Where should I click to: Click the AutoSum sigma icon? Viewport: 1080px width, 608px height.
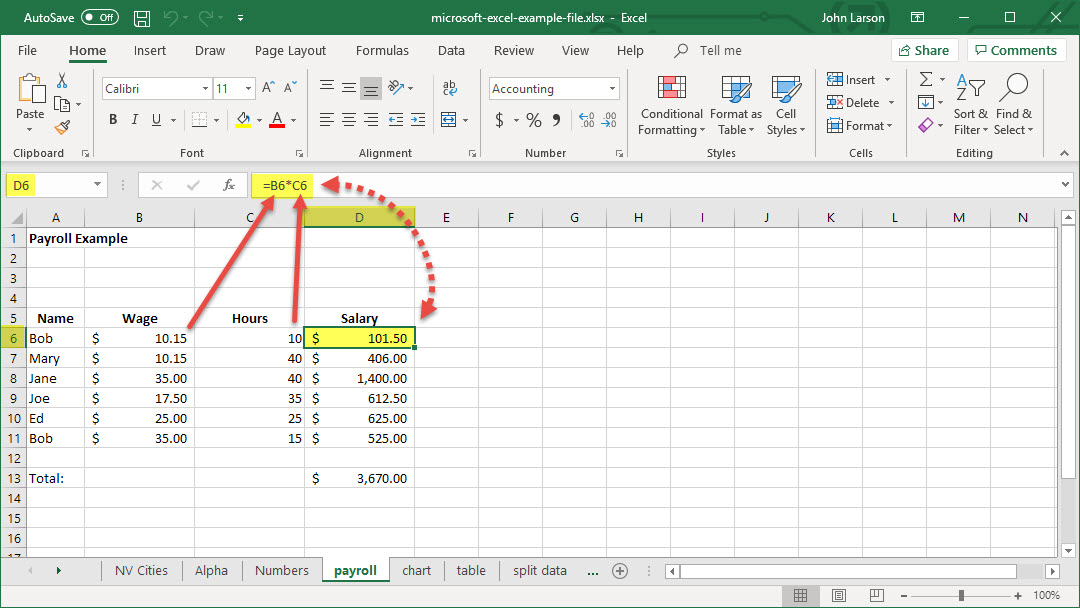point(926,80)
